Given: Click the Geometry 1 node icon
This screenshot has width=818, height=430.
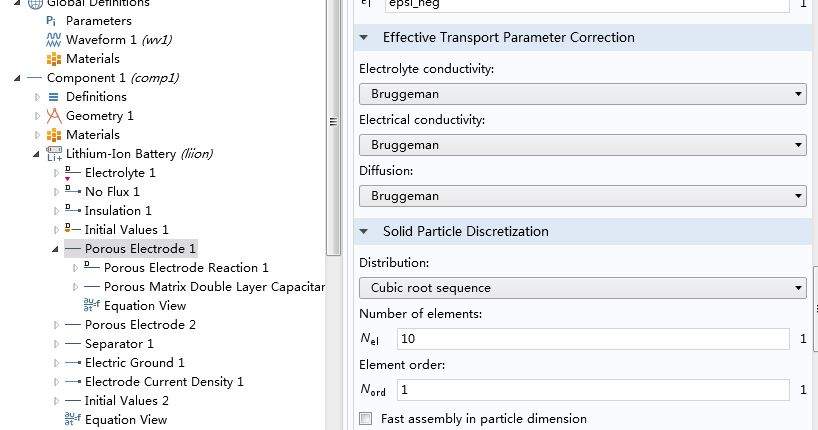Looking at the screenshot, I should coord(54,116).
